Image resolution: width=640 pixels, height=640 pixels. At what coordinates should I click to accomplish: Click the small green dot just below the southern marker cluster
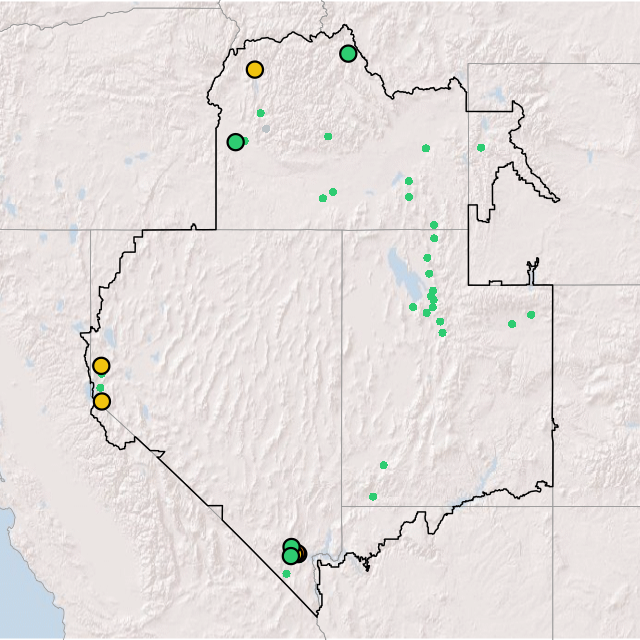pyautogui.click(x=287, y=574)
